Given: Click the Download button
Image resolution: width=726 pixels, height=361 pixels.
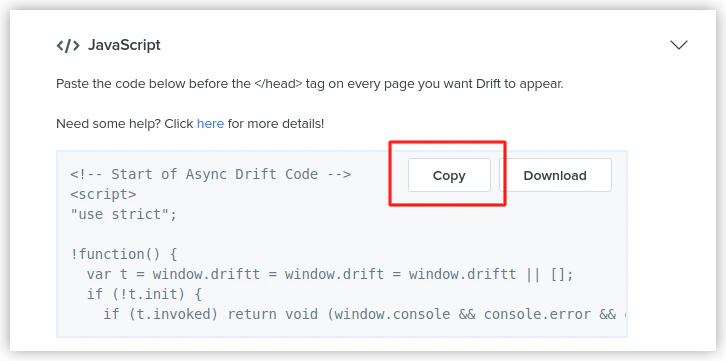Looking at the screenshot, I should pyautogui.click(x=555, y=175).
